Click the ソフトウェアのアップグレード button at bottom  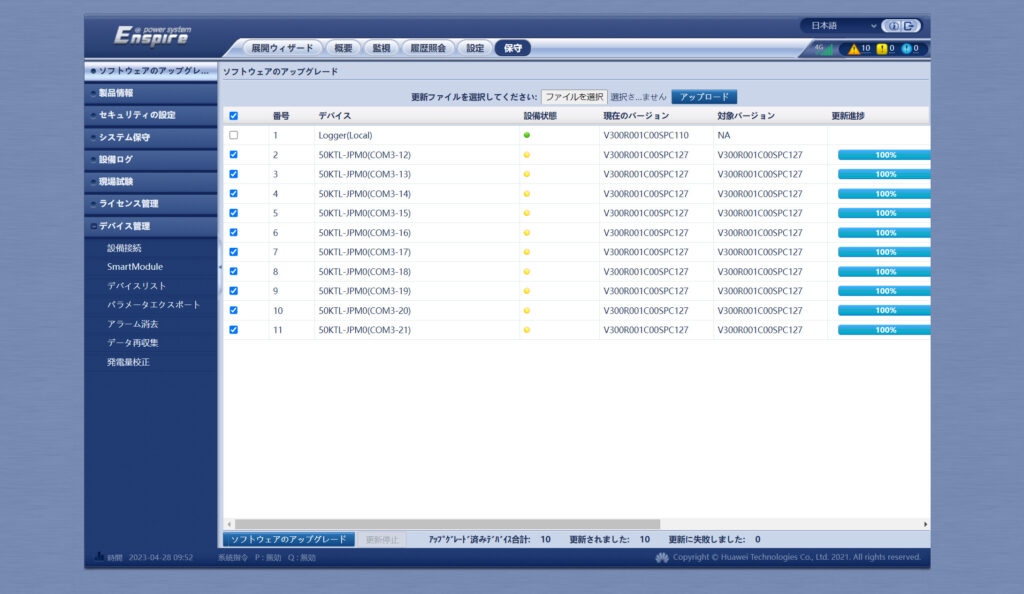[x=288, y=539]
